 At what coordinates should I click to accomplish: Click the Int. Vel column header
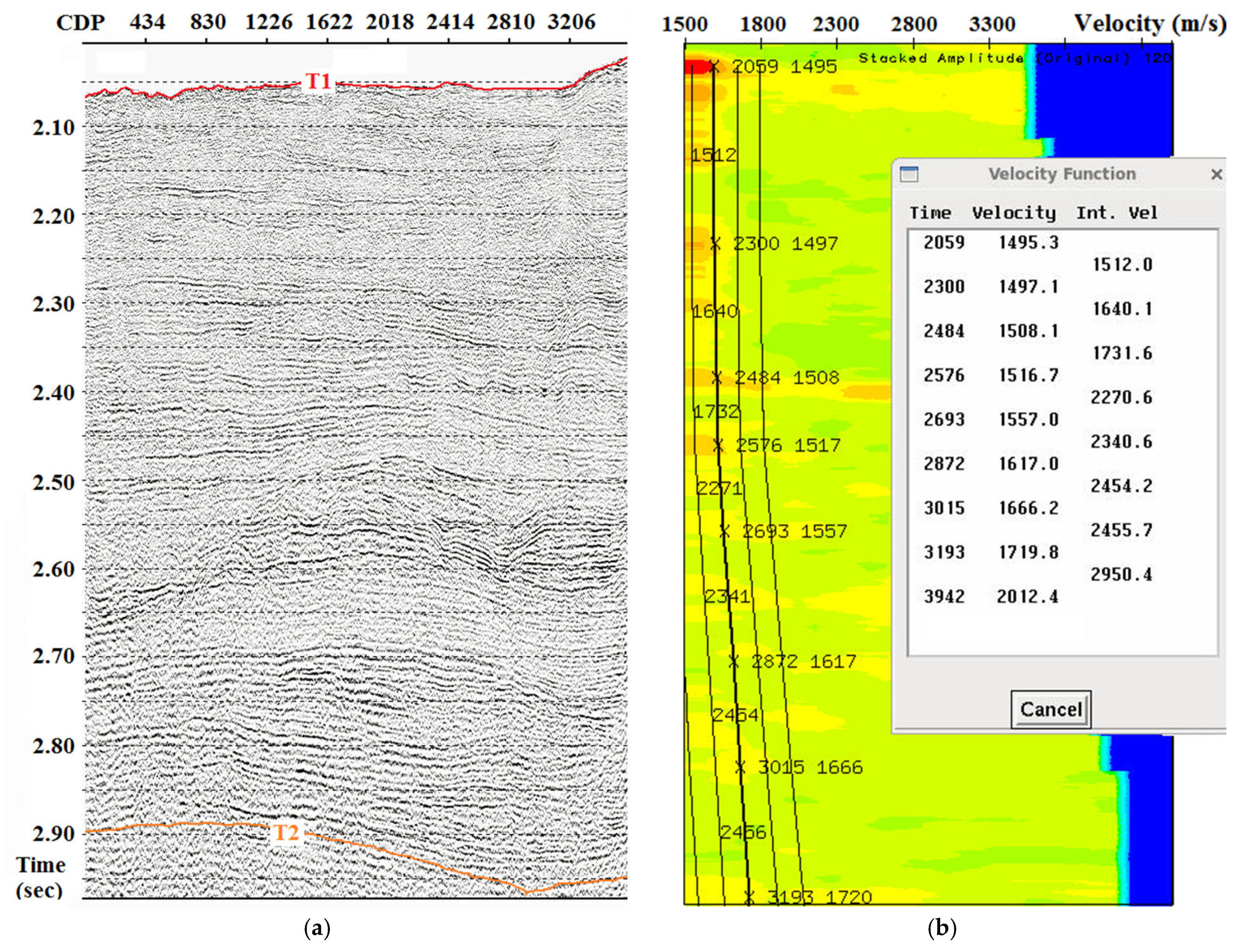click(x=1117, y=213)
